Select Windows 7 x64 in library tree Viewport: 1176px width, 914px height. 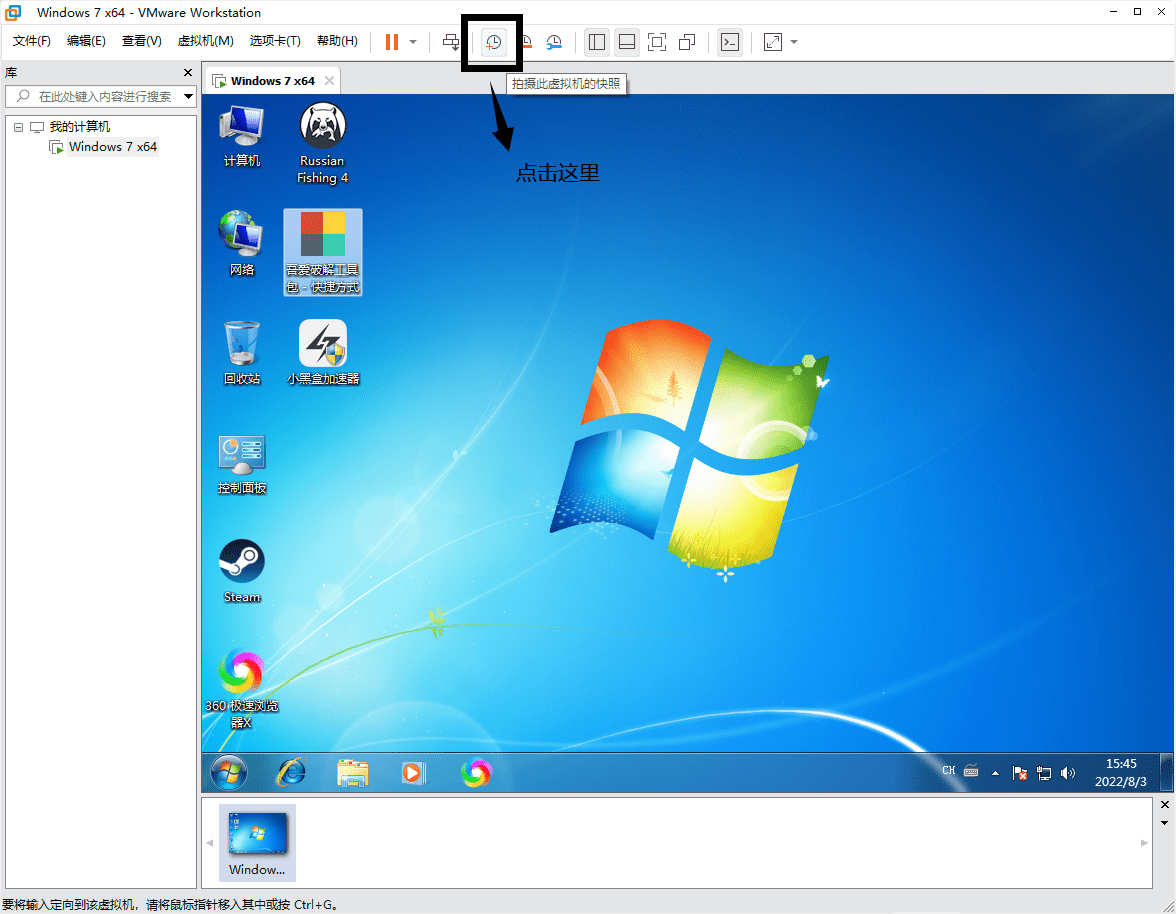click(112, 147)
